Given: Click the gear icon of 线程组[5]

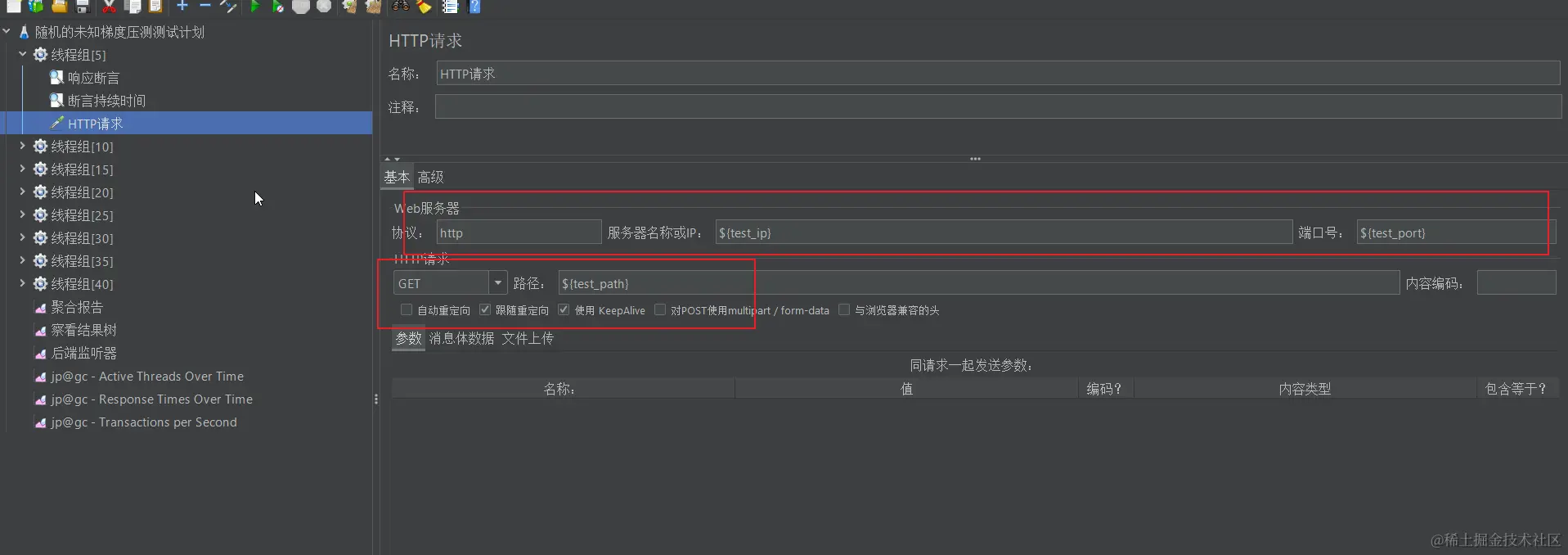Looking at the screenshot, I should pos(40,55).
